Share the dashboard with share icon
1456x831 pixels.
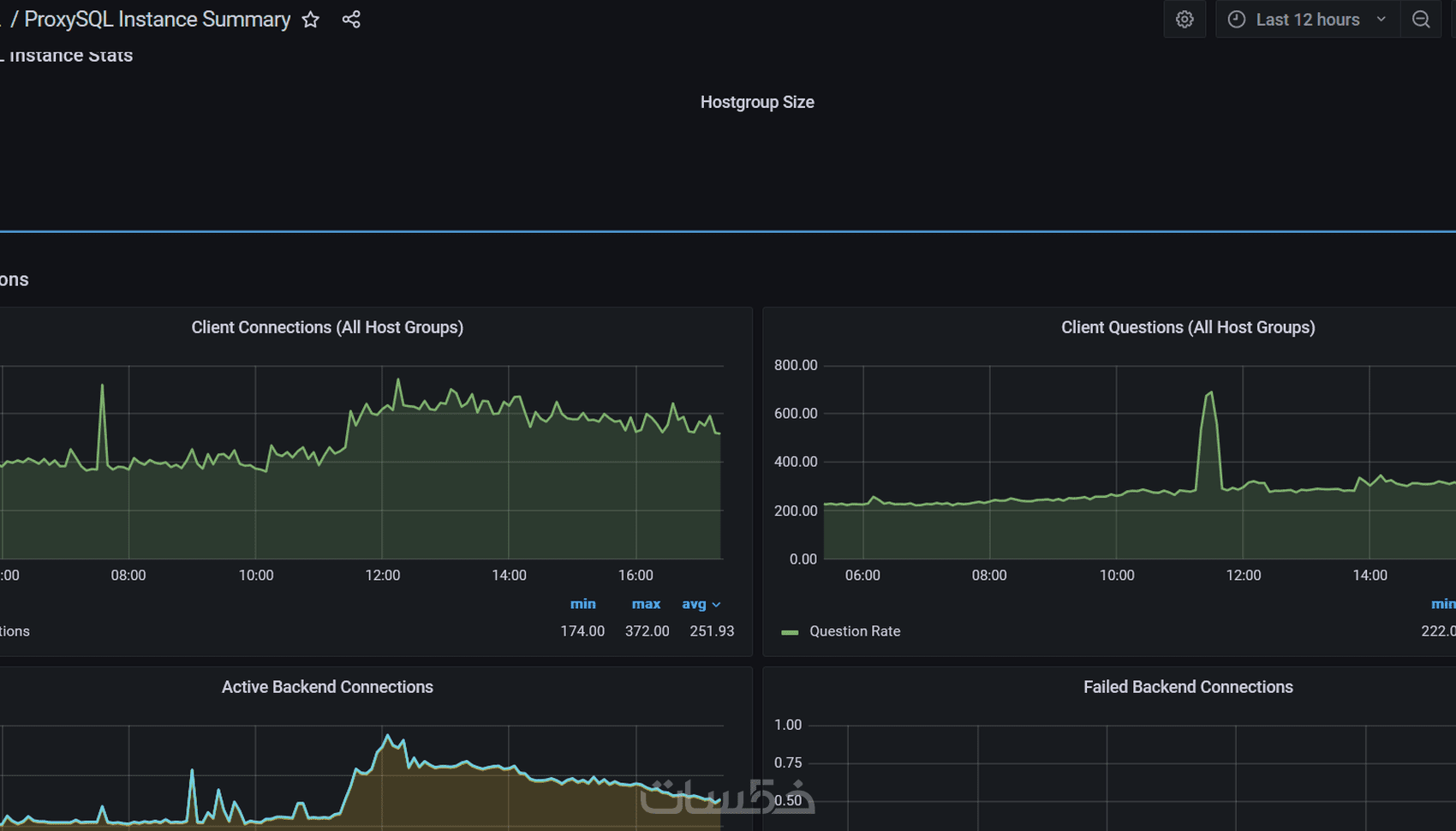click(x=351, y=20)
